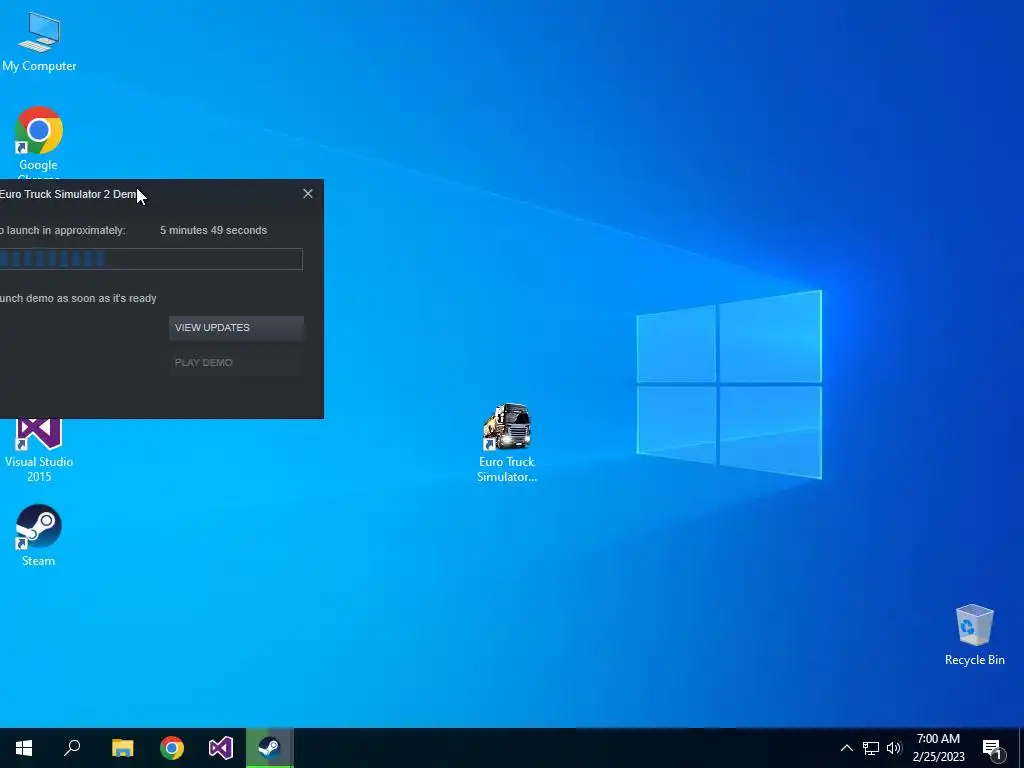Open the notification center icon

pos(992,749)
